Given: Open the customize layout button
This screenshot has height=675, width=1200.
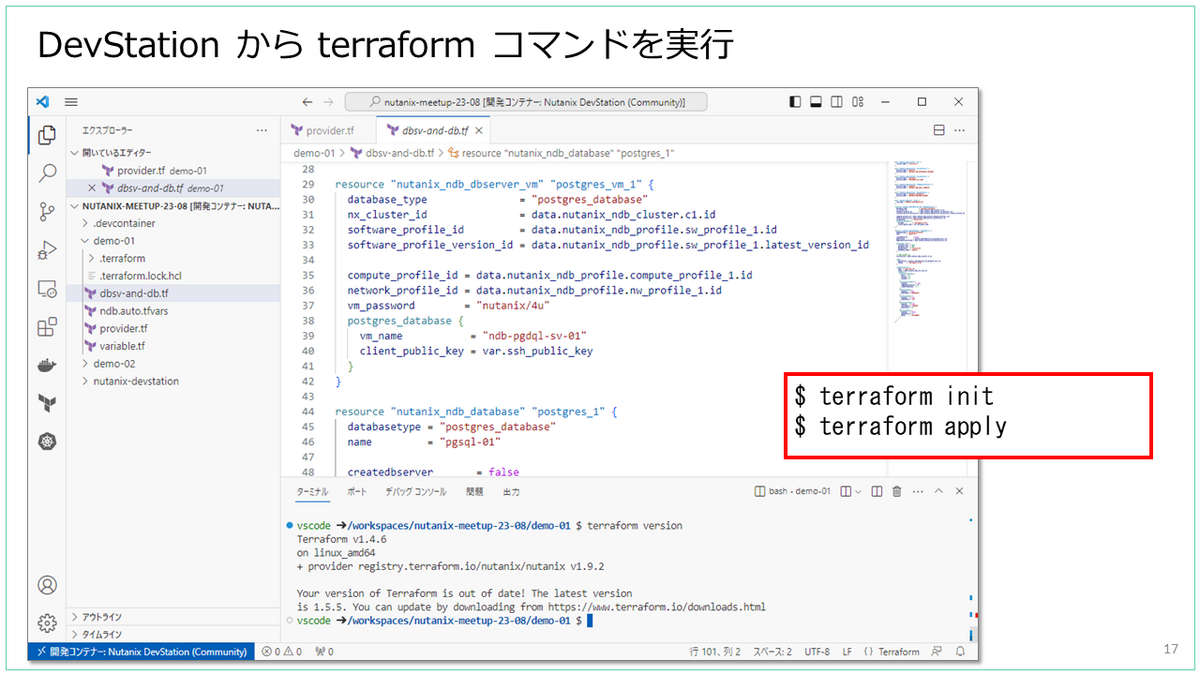Looking at the screenshot, I should 857,101.
